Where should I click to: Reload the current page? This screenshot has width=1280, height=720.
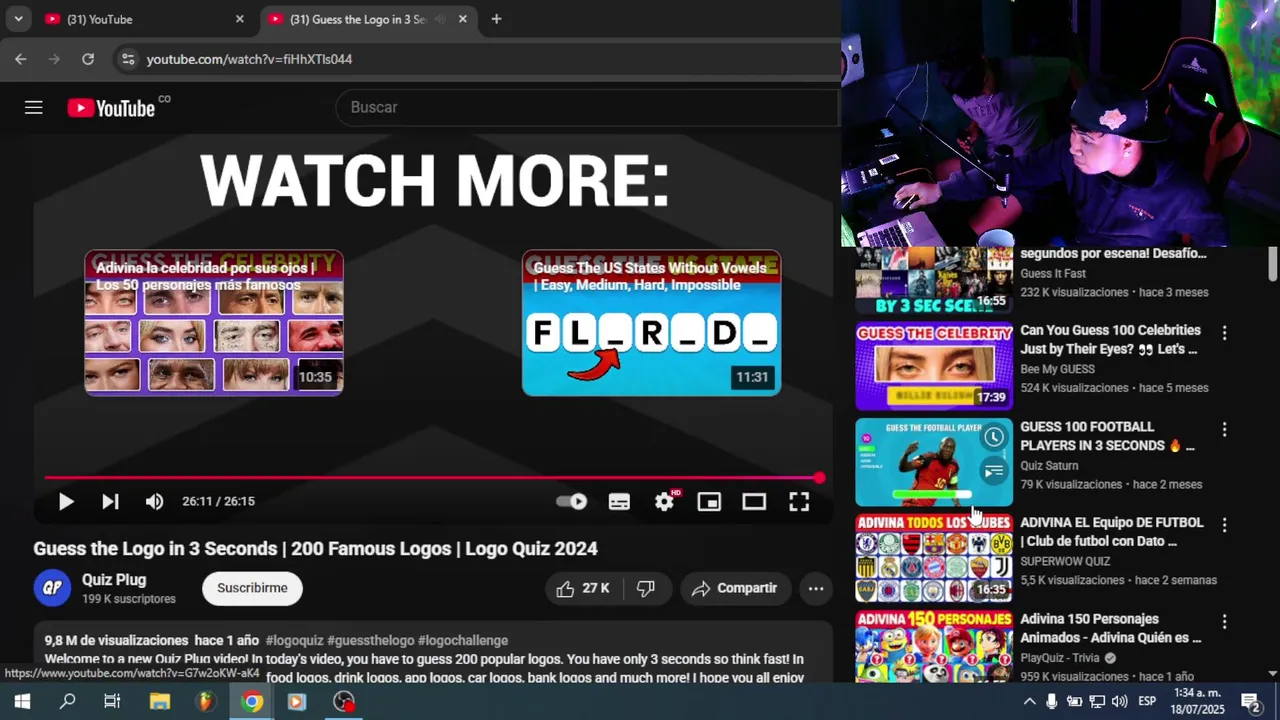tap(88, 59)
